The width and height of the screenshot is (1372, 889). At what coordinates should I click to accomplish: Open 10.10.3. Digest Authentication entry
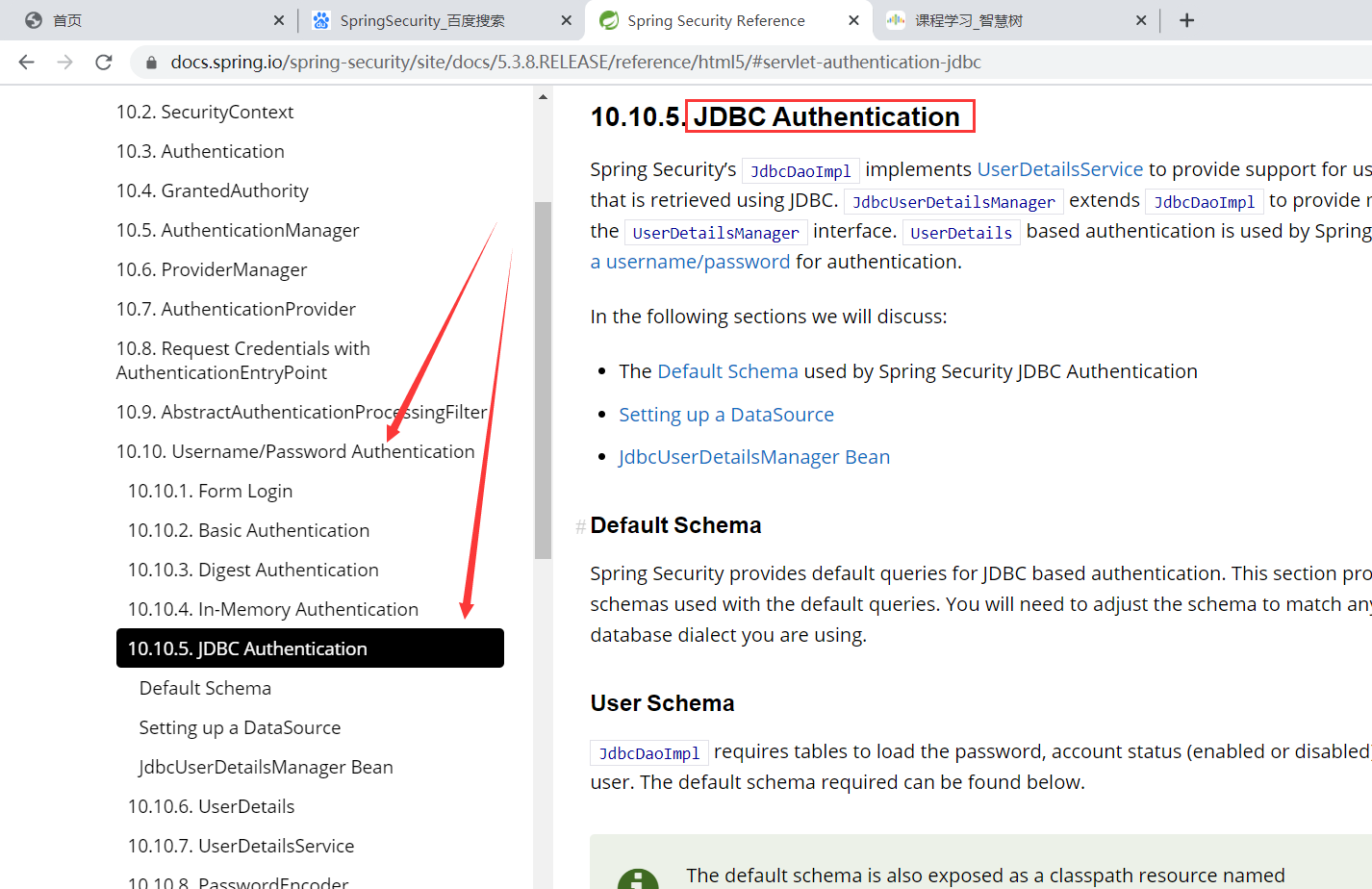coord(253,570)
